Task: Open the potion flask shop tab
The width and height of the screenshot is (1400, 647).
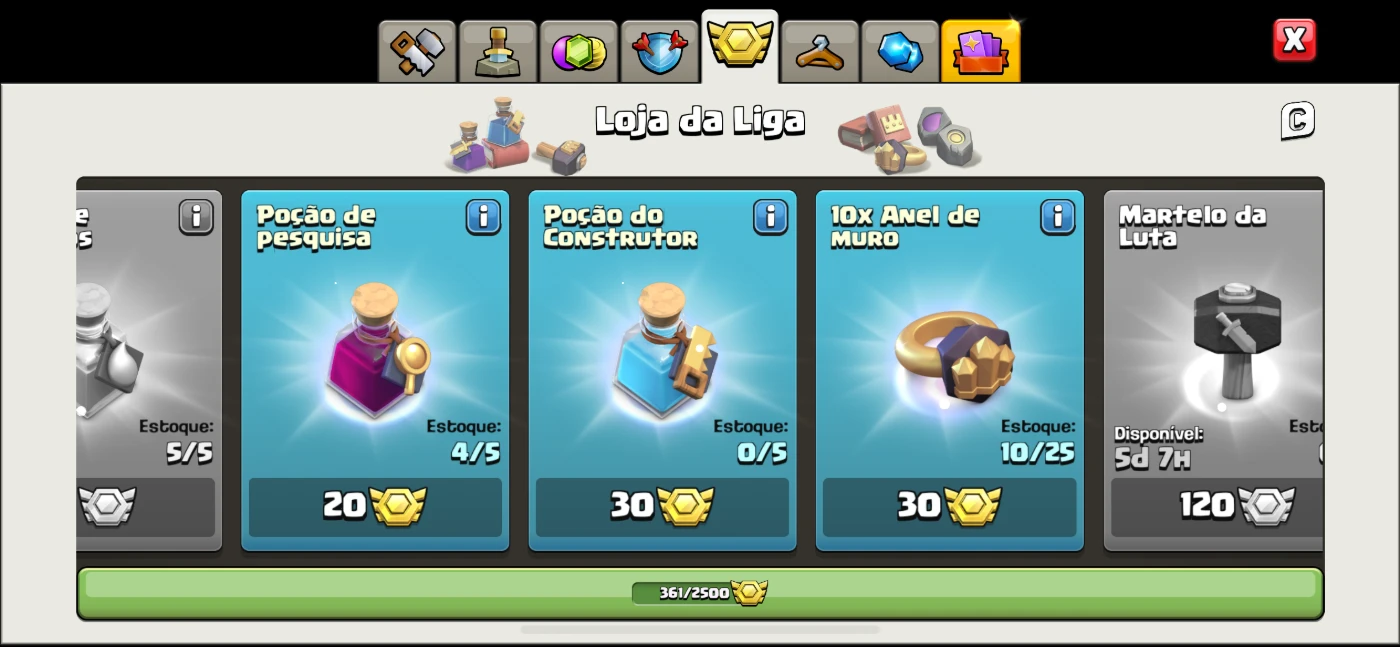Action: 497,51
